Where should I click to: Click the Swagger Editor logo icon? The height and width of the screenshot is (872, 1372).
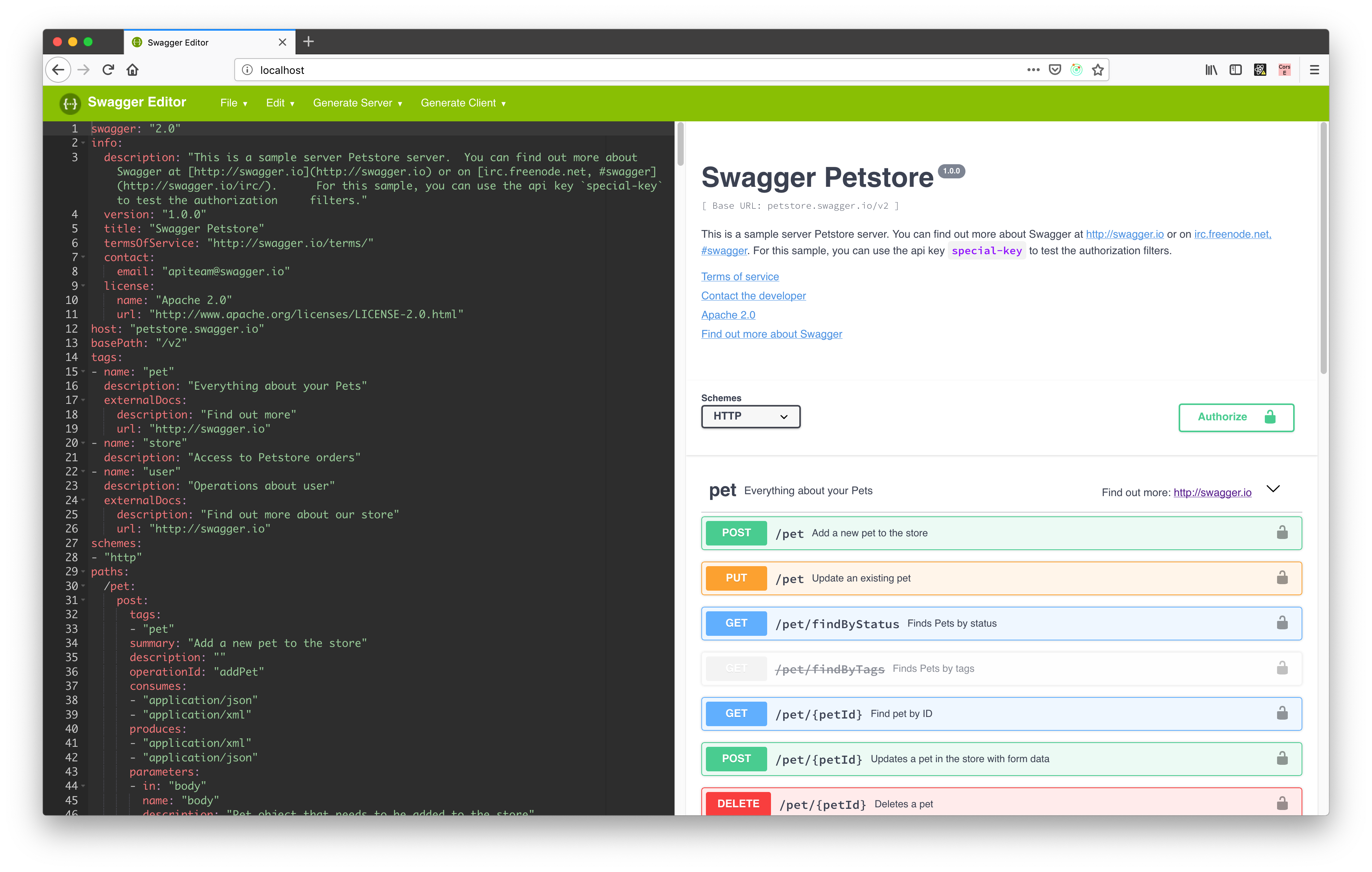pos(70,103)
